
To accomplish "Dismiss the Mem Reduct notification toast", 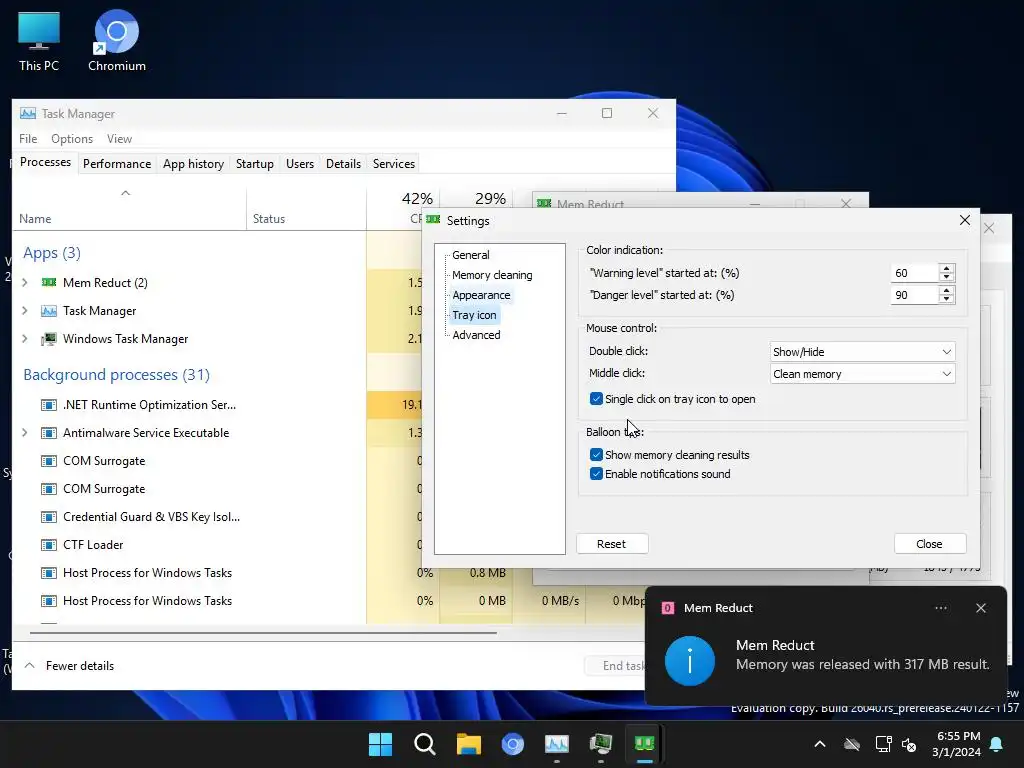I will [981, 608].
